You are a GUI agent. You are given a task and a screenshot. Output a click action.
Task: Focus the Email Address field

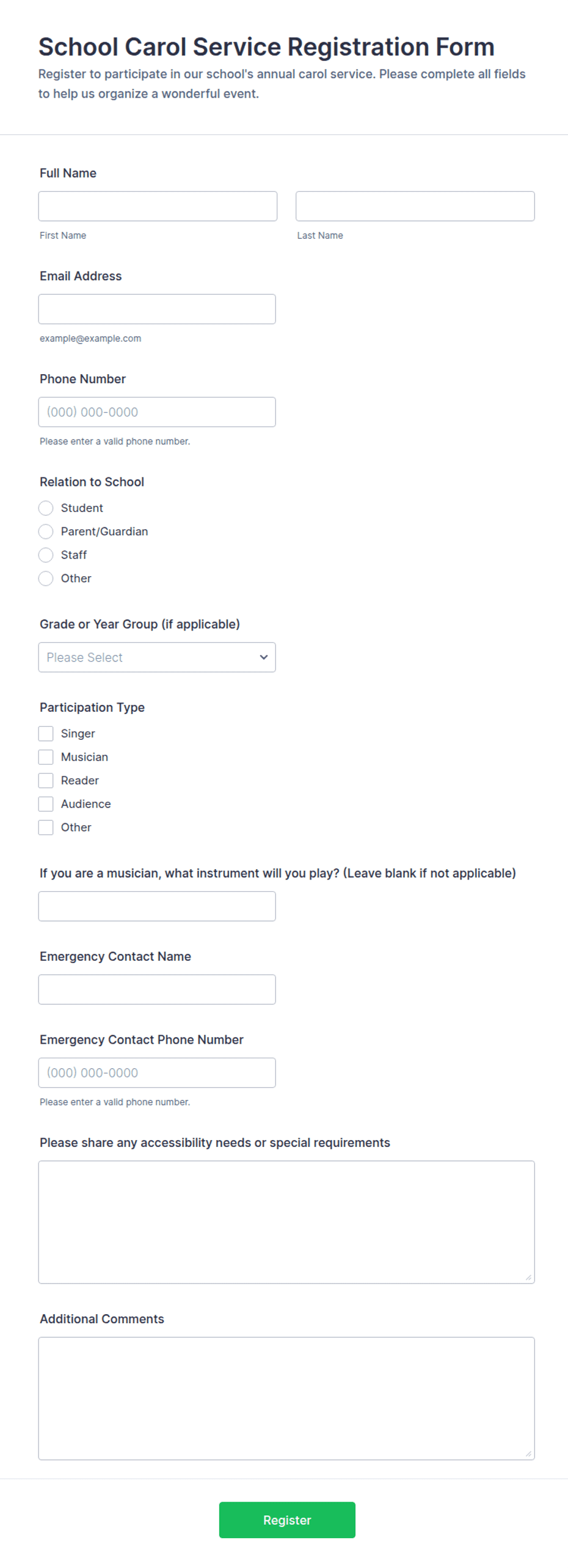157,309
